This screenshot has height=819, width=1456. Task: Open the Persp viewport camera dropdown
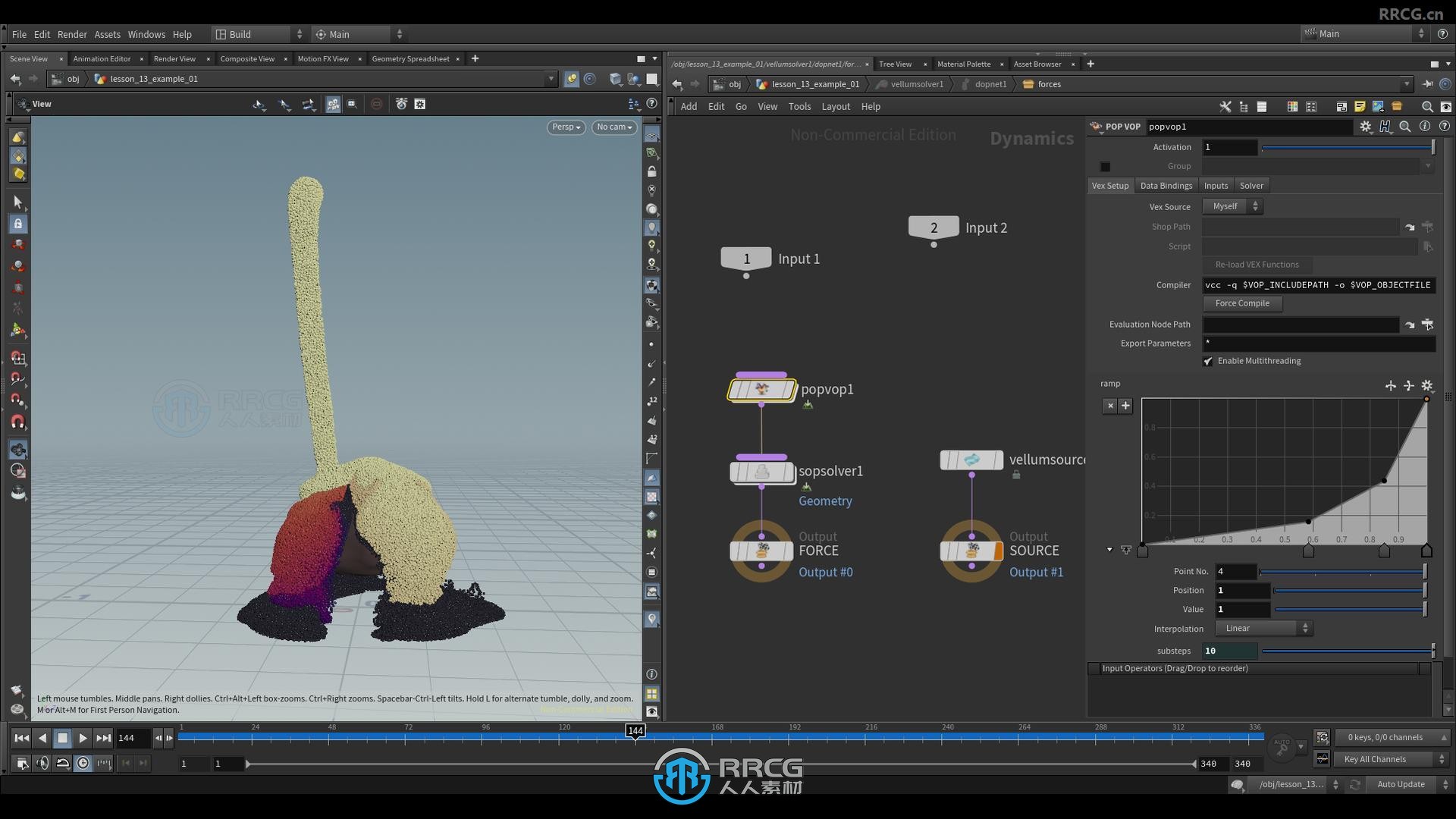point(566,127)
